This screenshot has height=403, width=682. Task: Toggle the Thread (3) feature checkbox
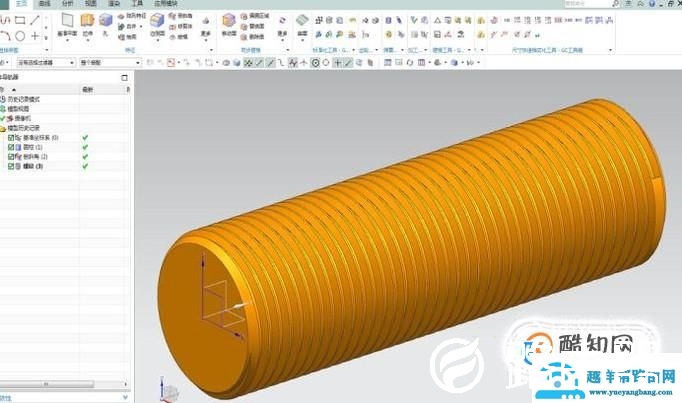[x=10, y=166]
